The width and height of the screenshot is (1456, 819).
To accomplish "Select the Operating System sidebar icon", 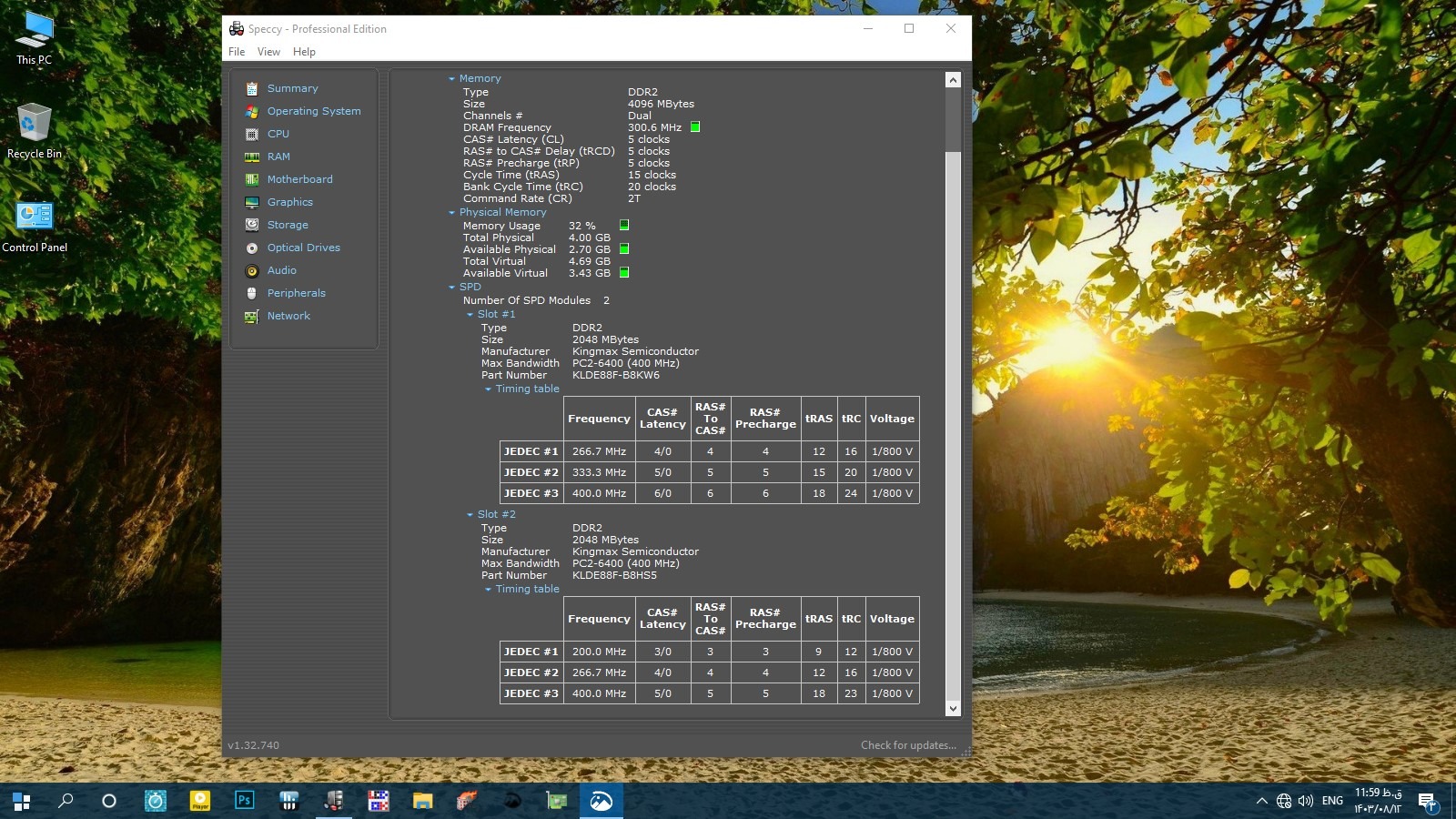I will [252, 111].
